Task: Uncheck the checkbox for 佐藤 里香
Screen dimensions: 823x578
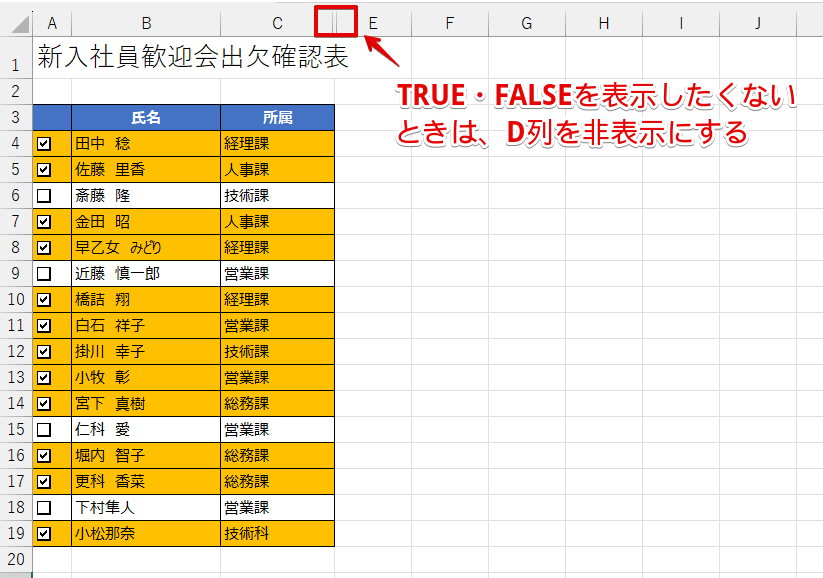Action: 44,170
